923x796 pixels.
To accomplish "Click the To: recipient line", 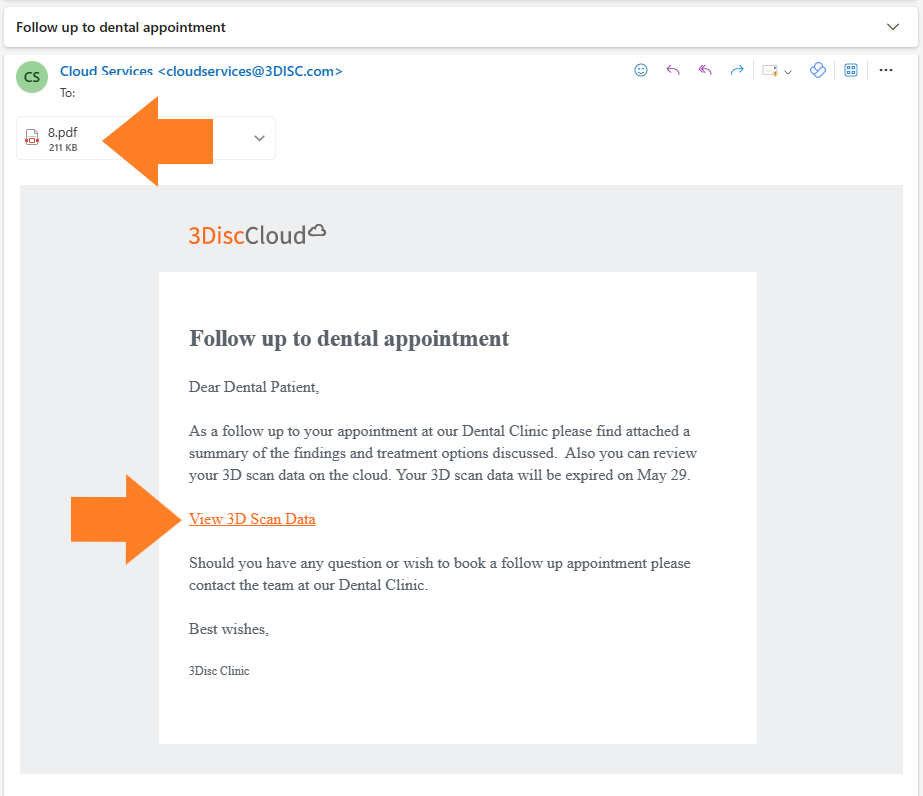I will [68, 93].
